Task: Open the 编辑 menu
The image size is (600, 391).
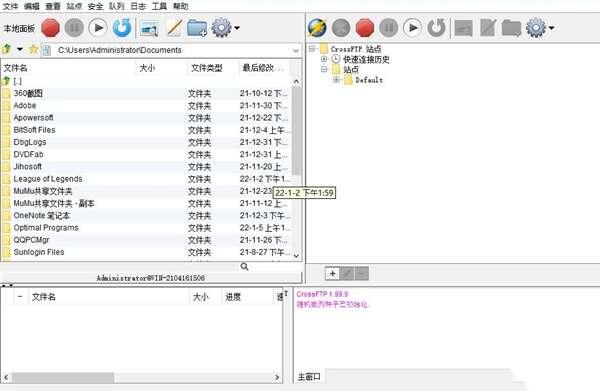Action: pyautogui.click(x=31, y=6)
